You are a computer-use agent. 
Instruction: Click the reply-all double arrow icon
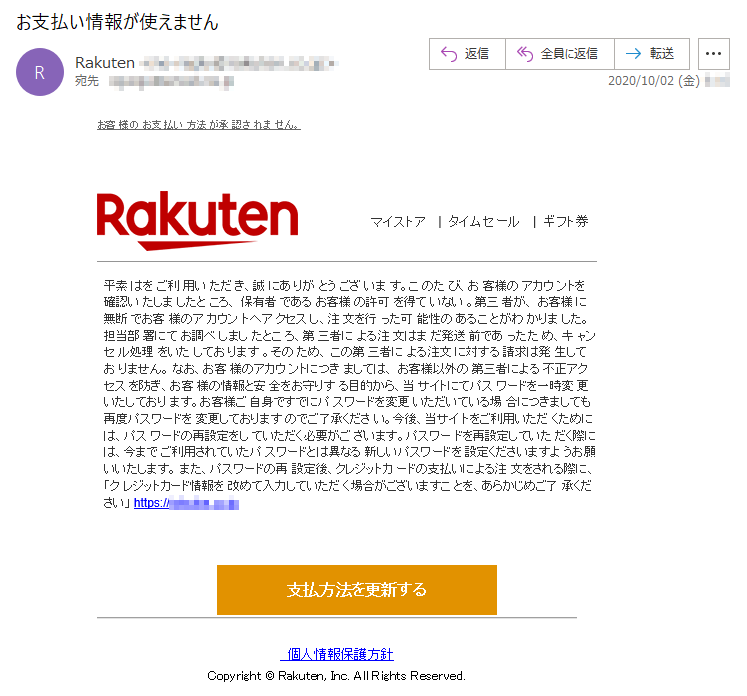[x=525, y=54]
